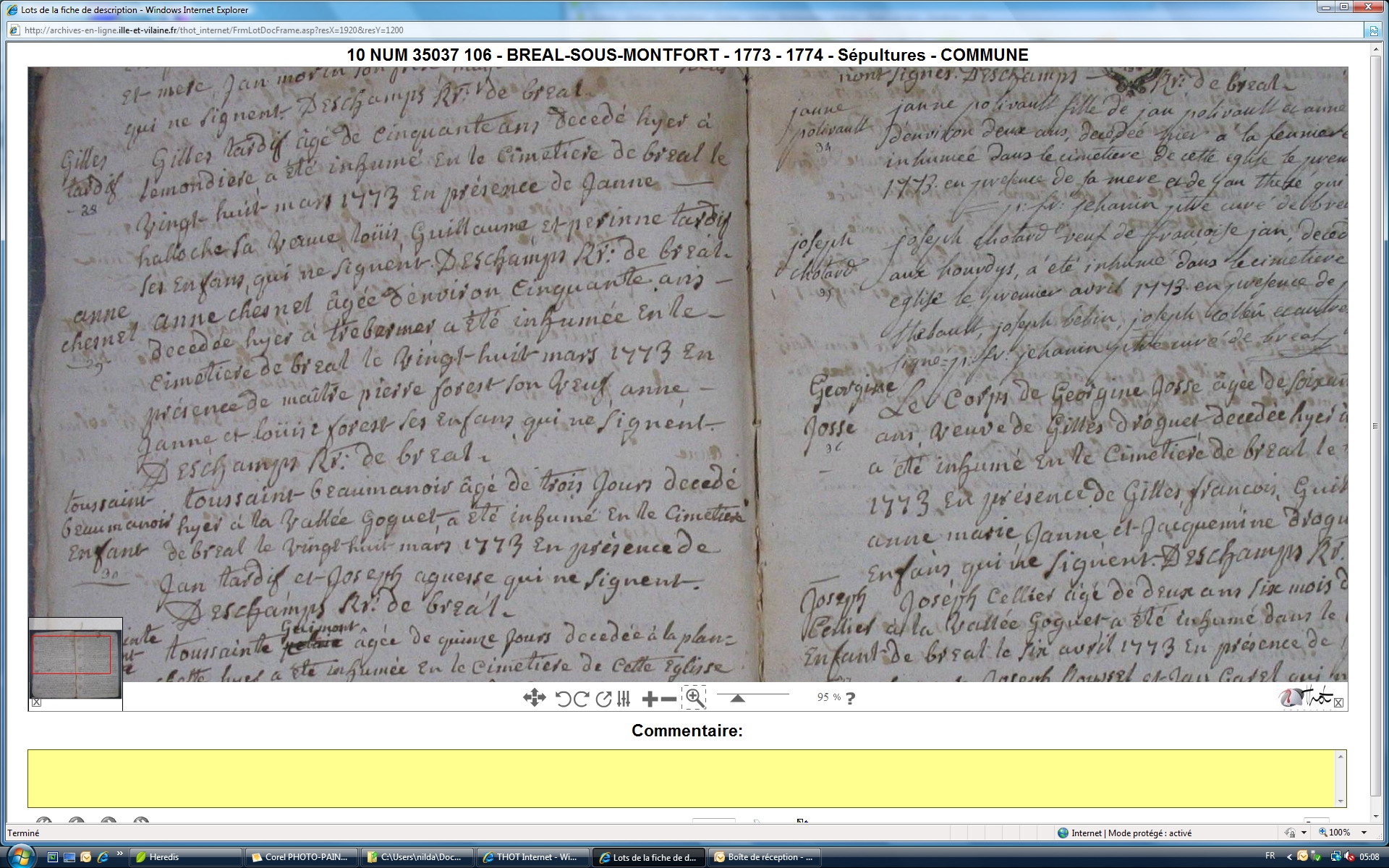
Task: Open image adjustment sliders settings
Action: (624, 699)
